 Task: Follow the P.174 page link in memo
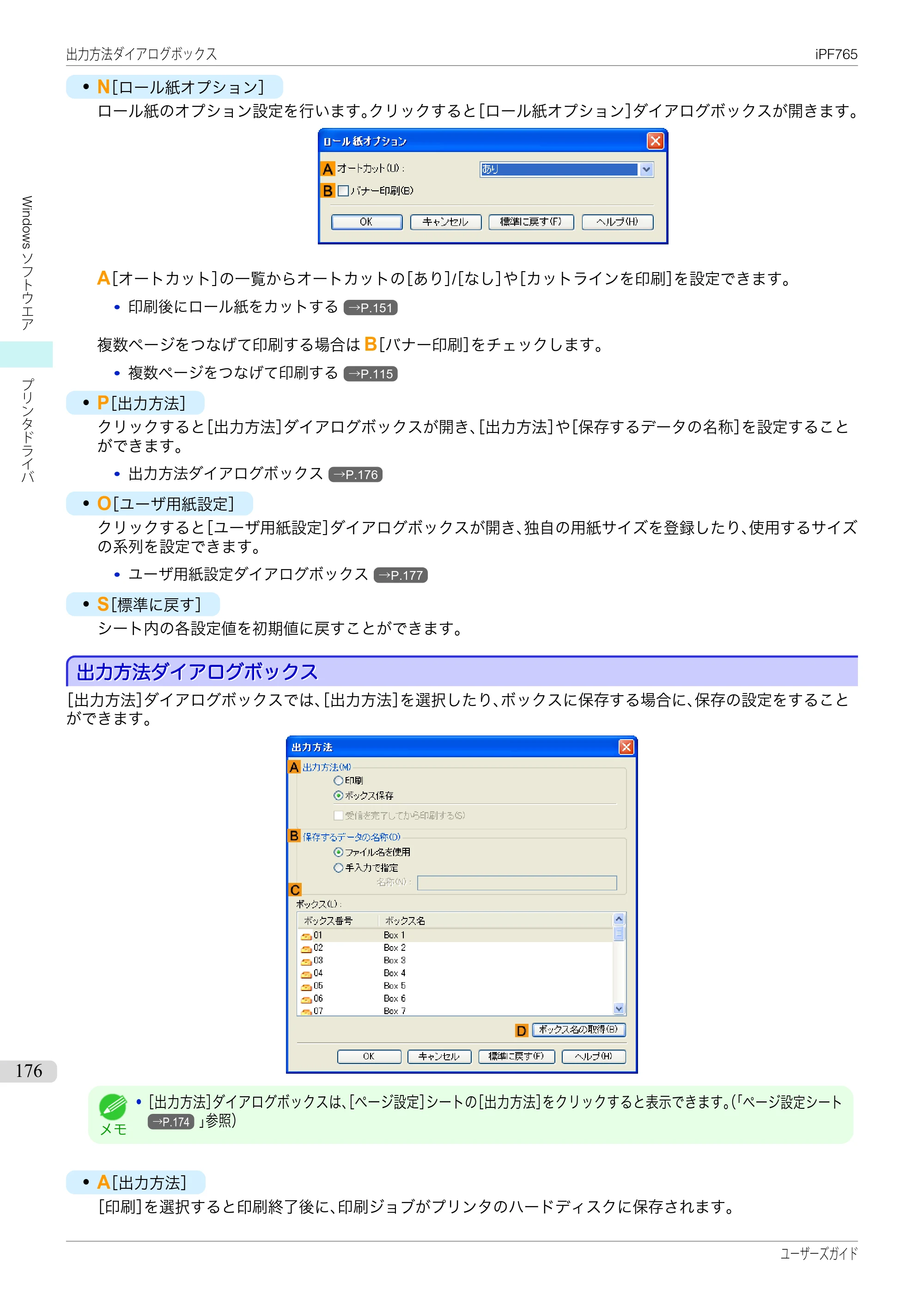pos(171,1122)
